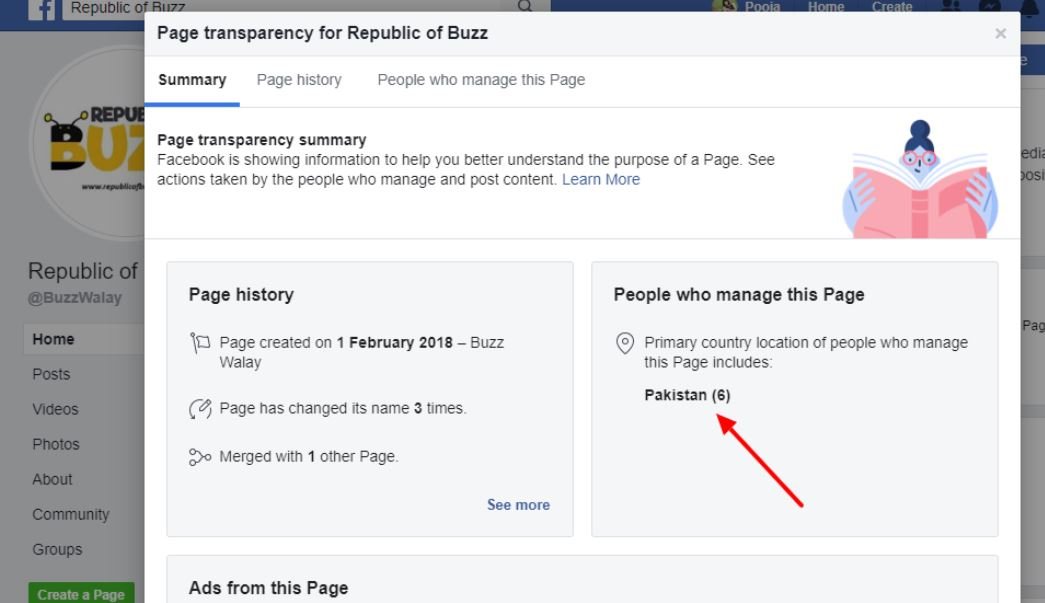Image resolution: width=1045 pixels, height=603 pixels.
Task: Click Page has changed its name 3 times
Action: (x=343, y=408)
